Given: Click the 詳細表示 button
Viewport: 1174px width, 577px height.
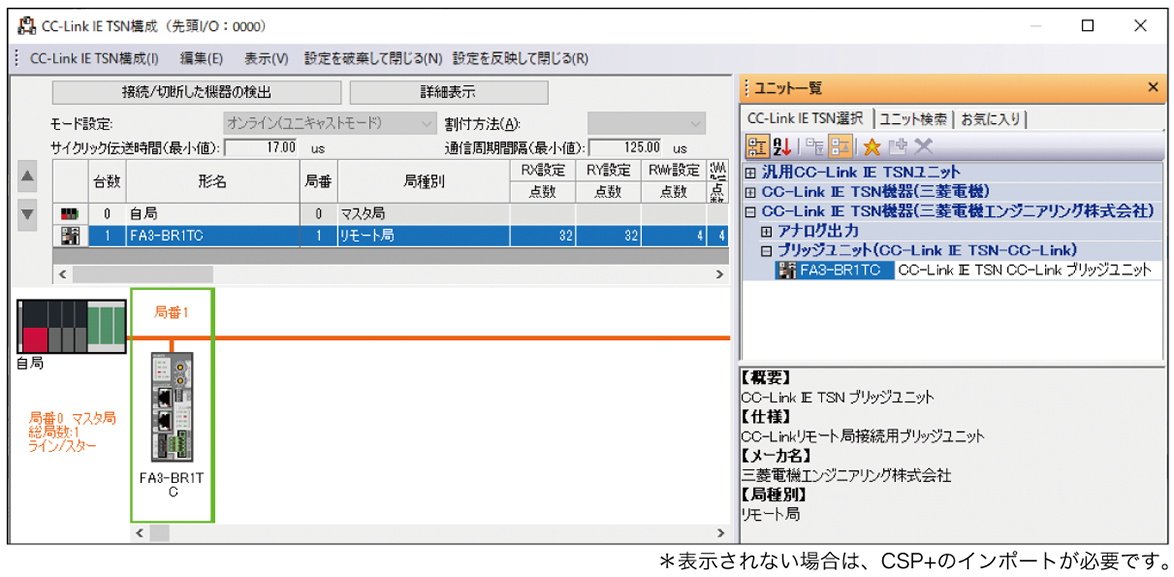Looking at the screenshot, I should 448,93.
